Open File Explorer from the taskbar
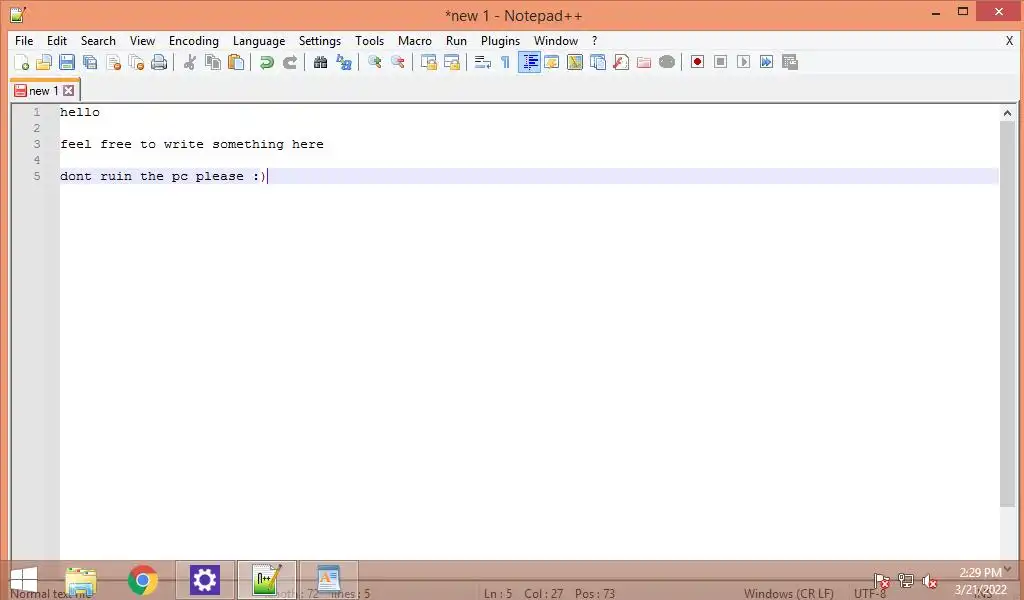 point(81,580)
